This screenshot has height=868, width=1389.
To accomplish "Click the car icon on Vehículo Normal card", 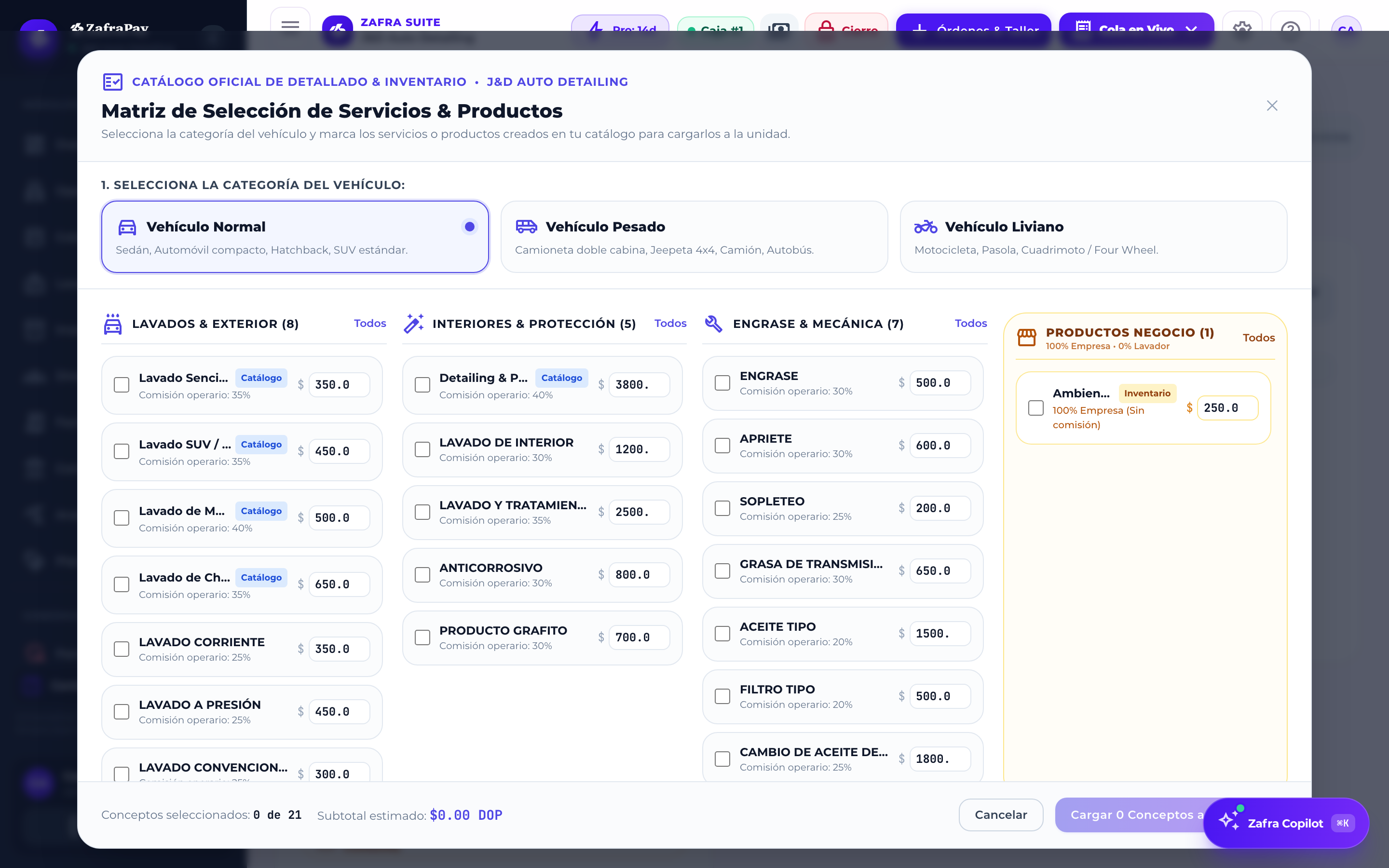I will point(127,227).
